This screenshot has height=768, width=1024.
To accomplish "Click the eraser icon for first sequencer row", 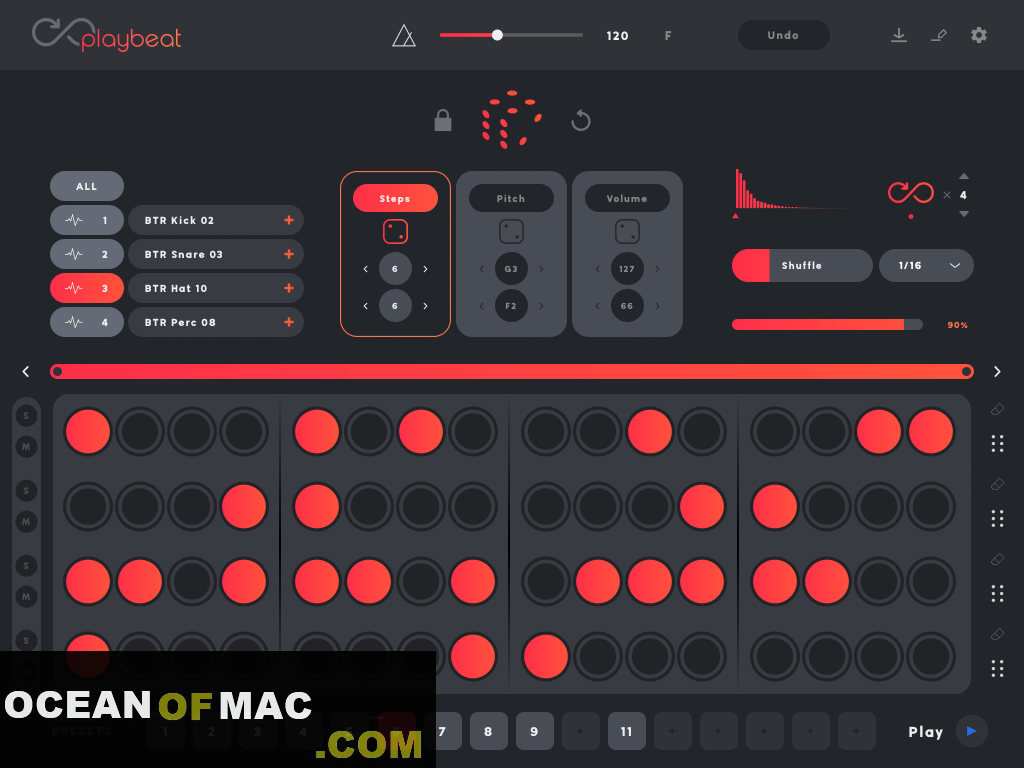I will 997,409.
